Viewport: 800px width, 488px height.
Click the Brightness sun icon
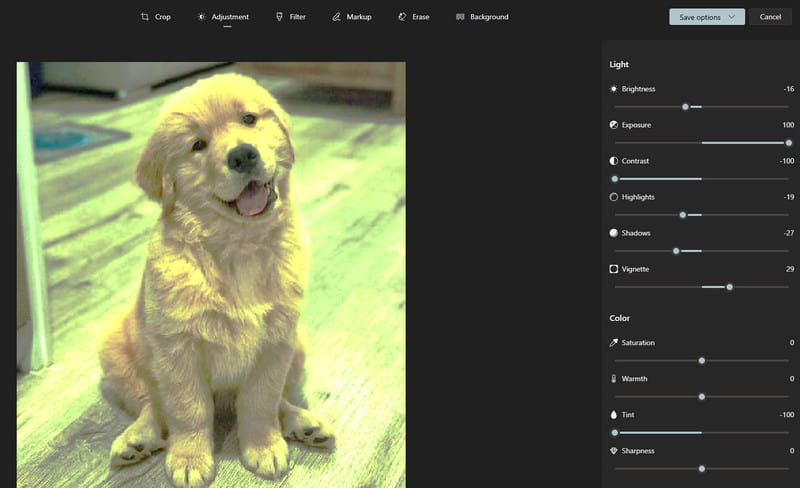pos(614,89)
